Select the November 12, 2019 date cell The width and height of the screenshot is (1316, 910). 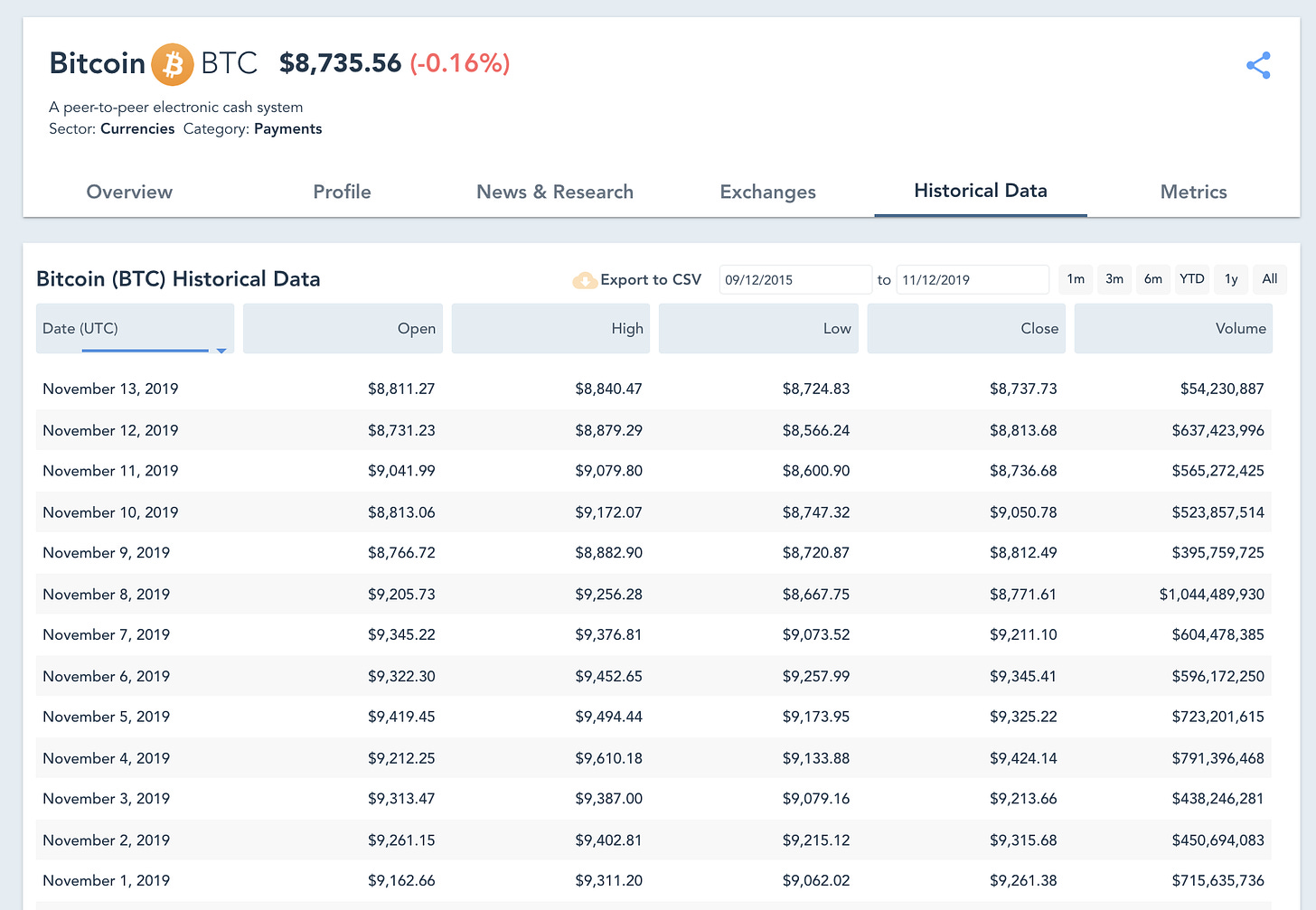coord(110,430)
